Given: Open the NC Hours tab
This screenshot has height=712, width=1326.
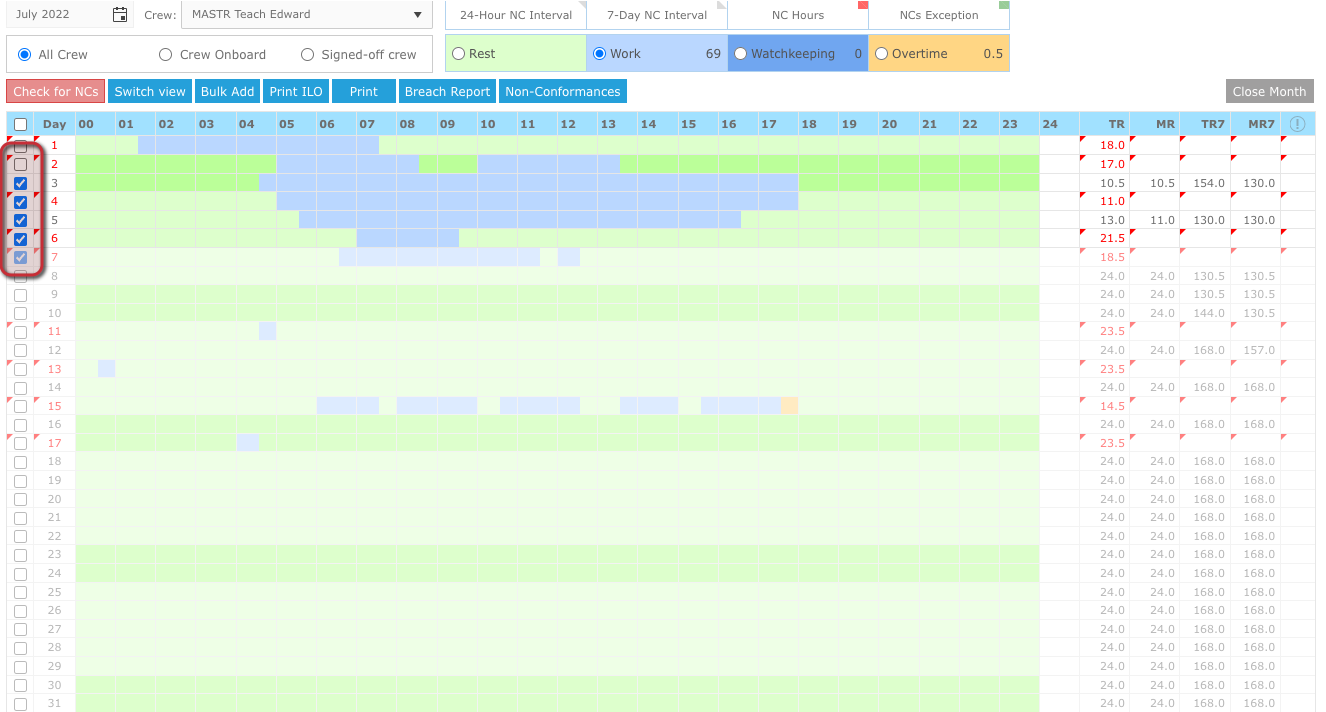Looking at the screenshot, I should coord(798,15).
